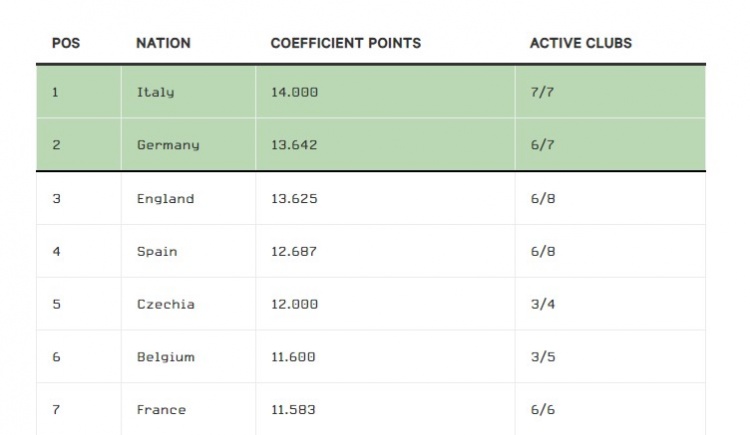This screenshot has height=435, width=750.
Task: Click the 11.600 points value for Belgium
Action: [x=294, y=357]
